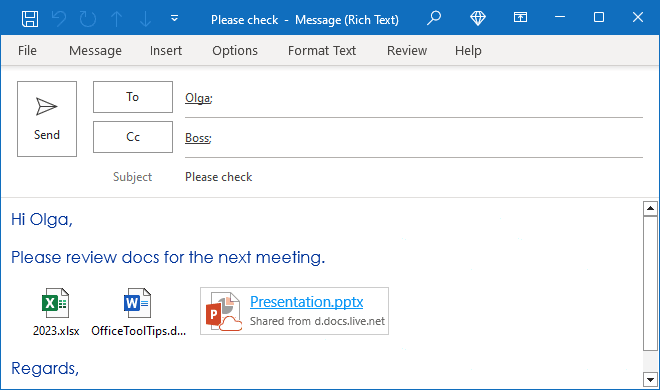Click the To button
Image resolution: width=660 pixels, height=390 pixels.
[133, 97]
